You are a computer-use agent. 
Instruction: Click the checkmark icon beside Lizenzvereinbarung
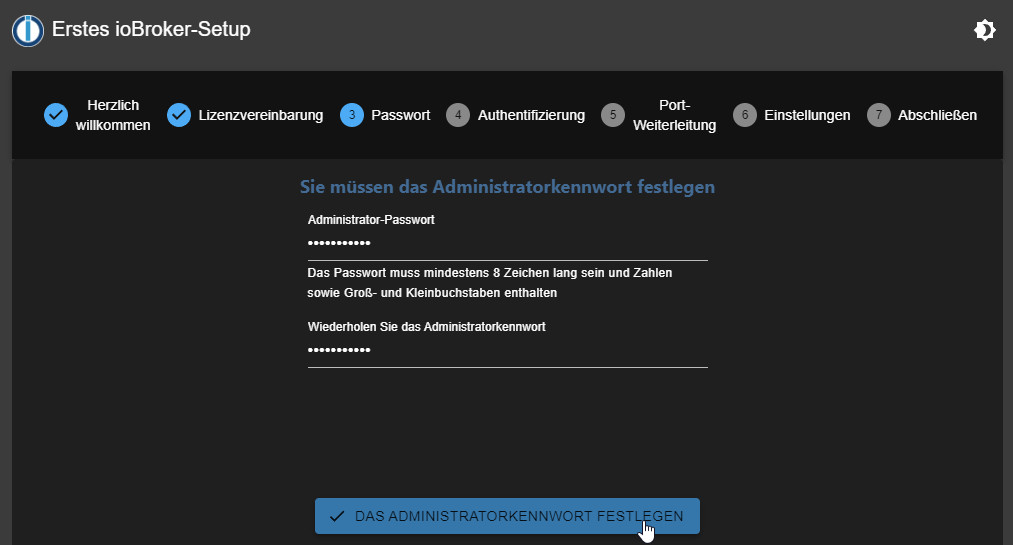pyautogui.click(x=179, y=115)
